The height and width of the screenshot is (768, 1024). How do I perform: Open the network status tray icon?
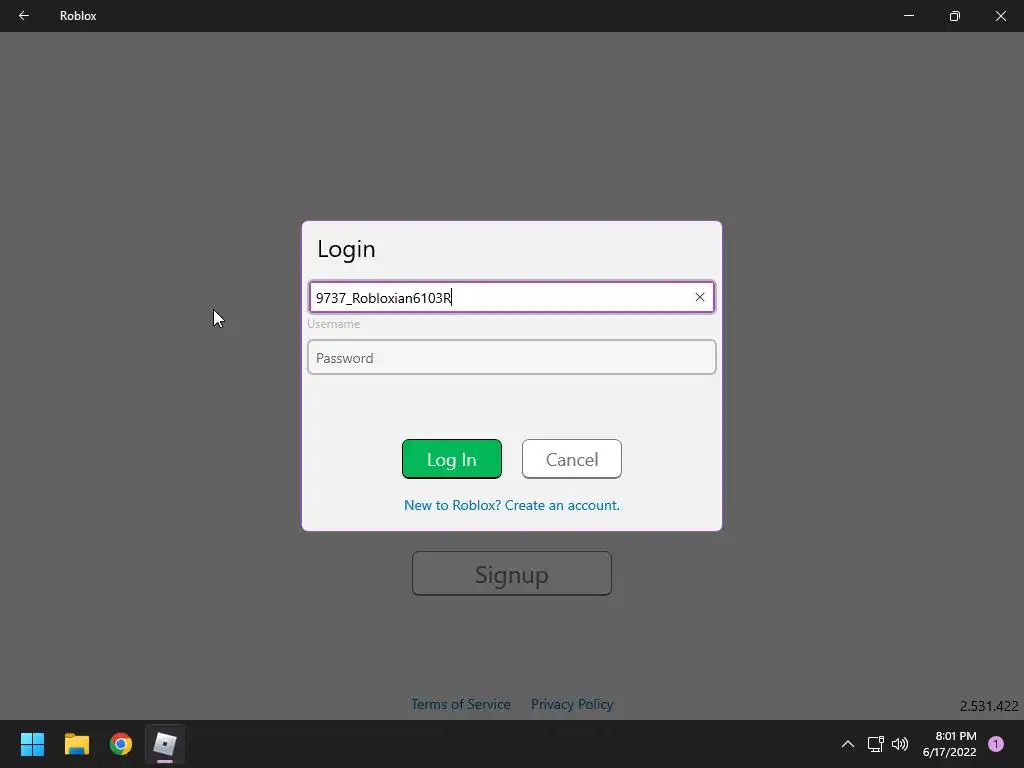[875, 744]
